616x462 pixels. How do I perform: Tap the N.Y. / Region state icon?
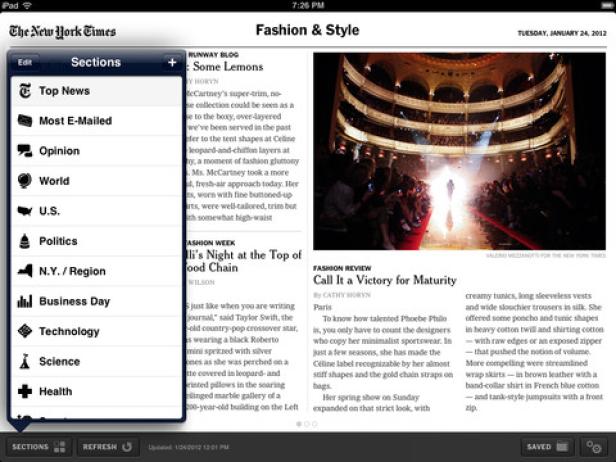(25, 271)
